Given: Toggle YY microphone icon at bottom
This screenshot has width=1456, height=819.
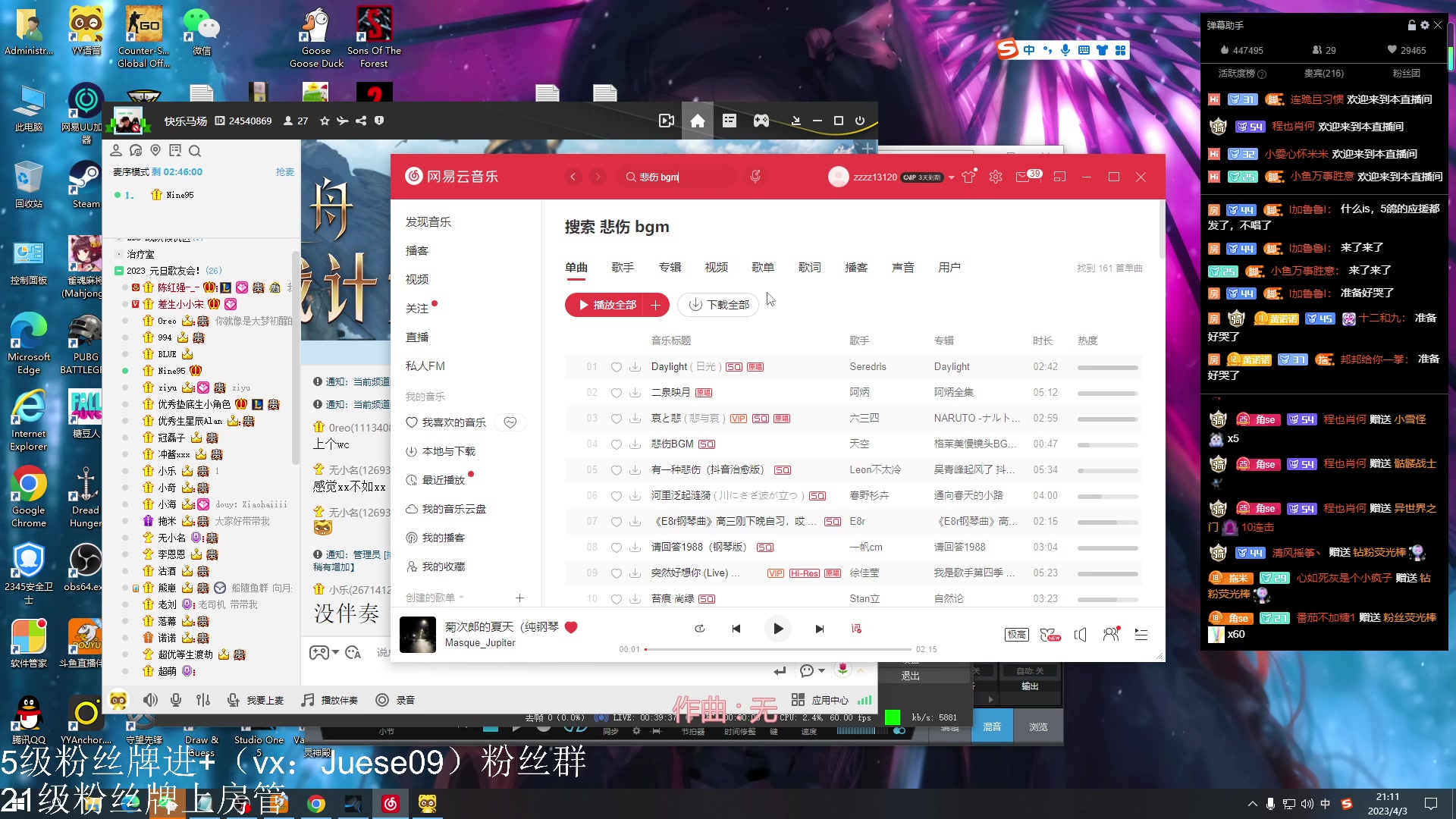Looking at the screenshot, I should point(176,700).
